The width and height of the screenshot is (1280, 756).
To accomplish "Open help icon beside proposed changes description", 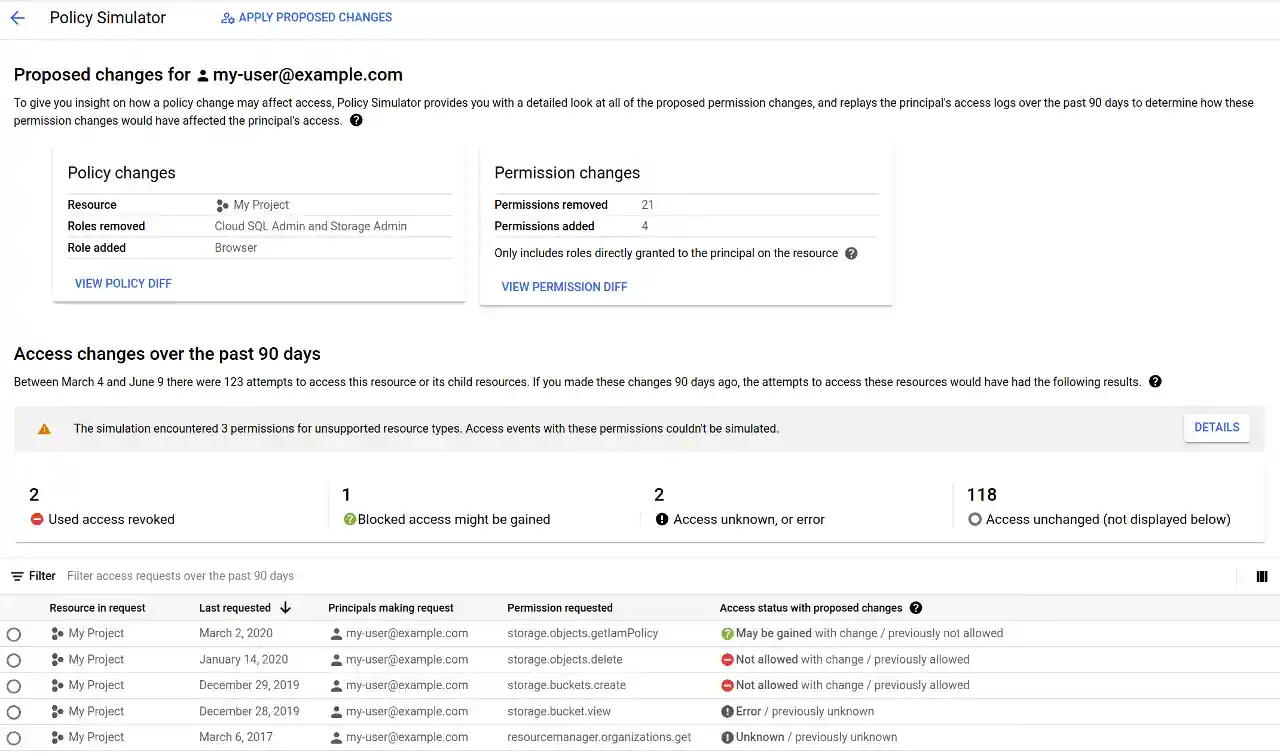I will [356, 121].
